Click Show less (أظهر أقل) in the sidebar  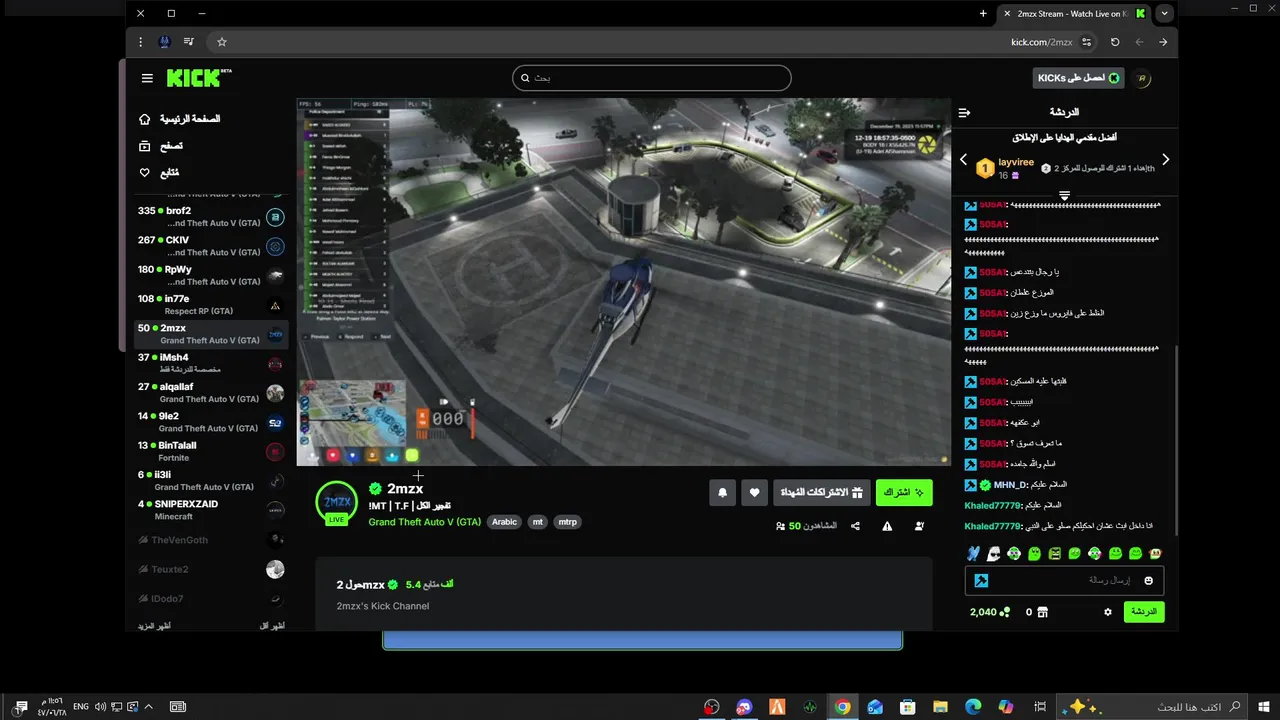click(272, 626)
